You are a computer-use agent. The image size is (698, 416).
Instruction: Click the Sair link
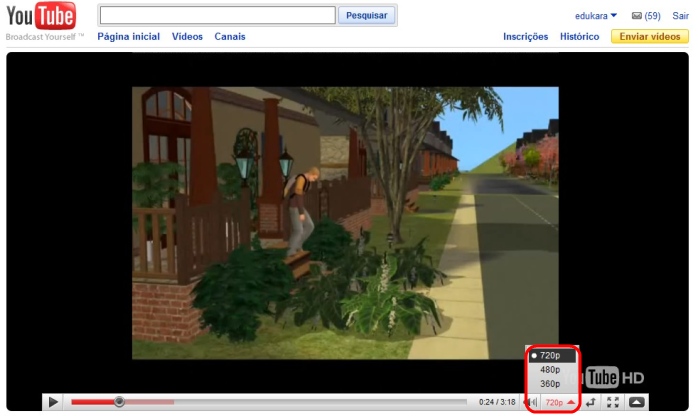pos(680,16)
